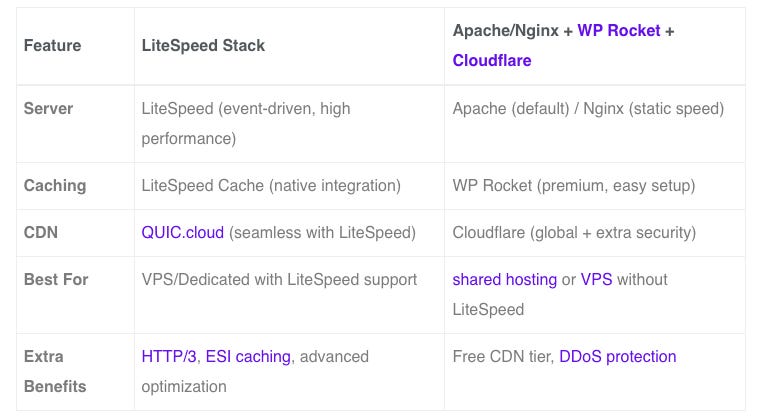Follow the DDoS protection link

pyautogui.click(x=617, y=357)
